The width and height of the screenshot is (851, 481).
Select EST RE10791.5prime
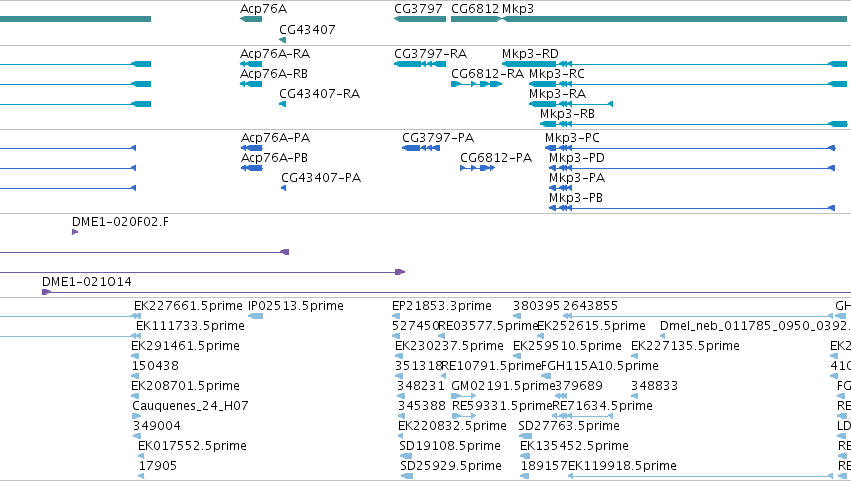(444, 376)
